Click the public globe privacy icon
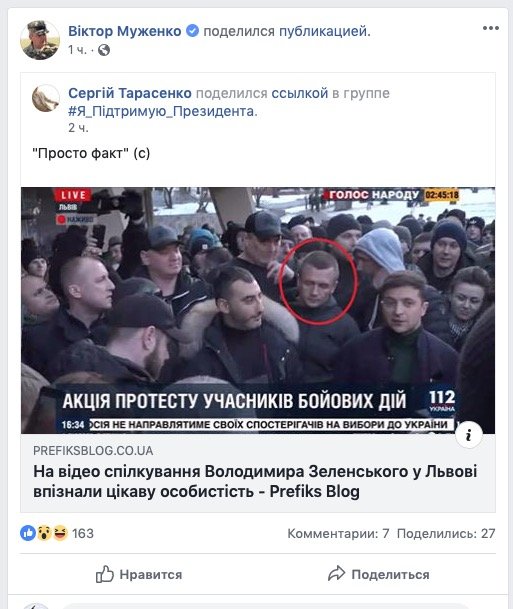The width and height of the screenshot is (513, 609). click(x=104, y=50)
